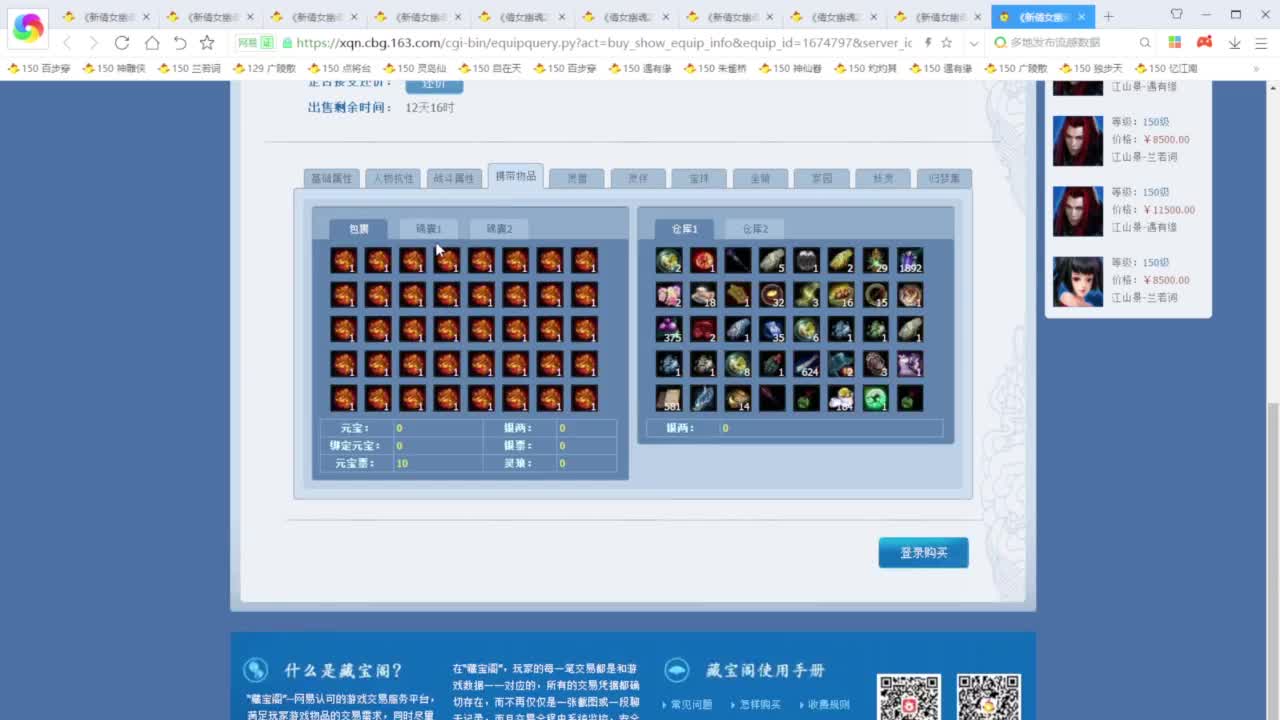
Task: Open the 常见问题 footer link
Action: point(691,705)
